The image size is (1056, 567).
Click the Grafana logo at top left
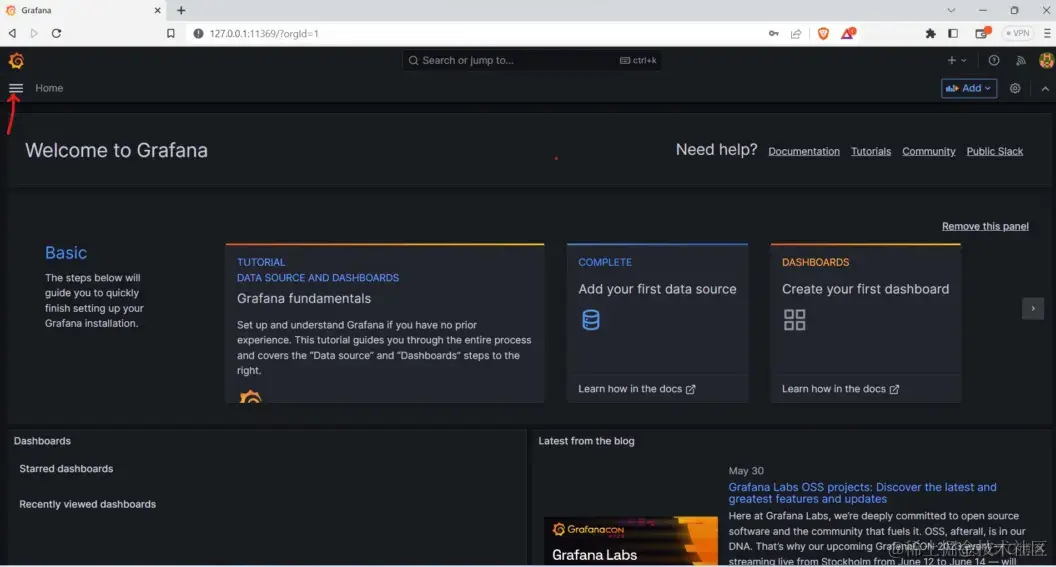[x=16, y=61]
